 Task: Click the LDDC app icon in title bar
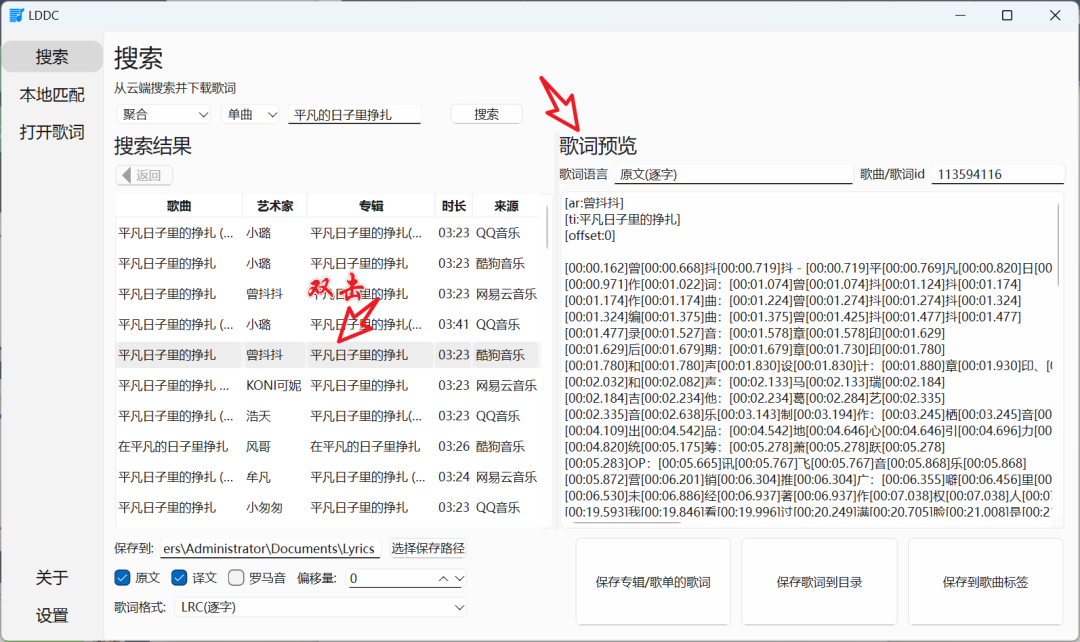pyautogui.click(x=17, y=15)
